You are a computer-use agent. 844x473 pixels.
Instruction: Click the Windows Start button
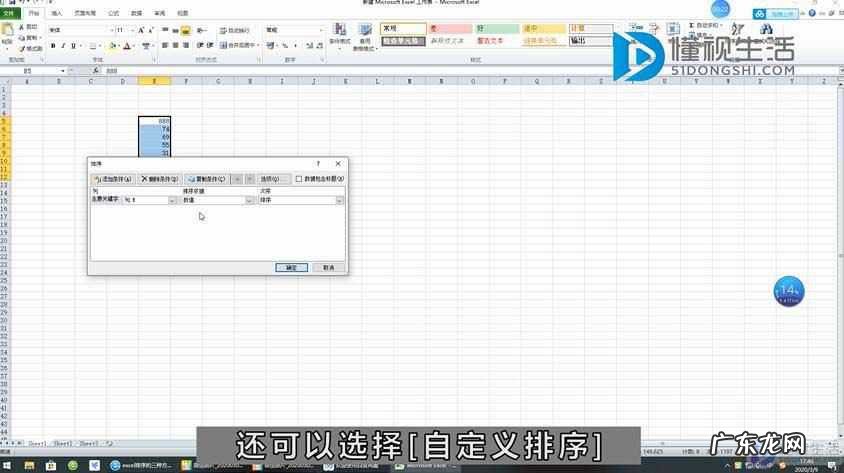coord(7,465)
